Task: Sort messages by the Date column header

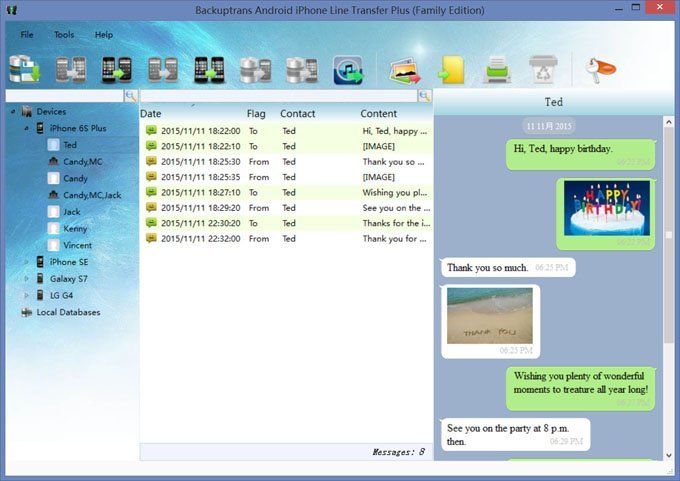Action: 151,114
